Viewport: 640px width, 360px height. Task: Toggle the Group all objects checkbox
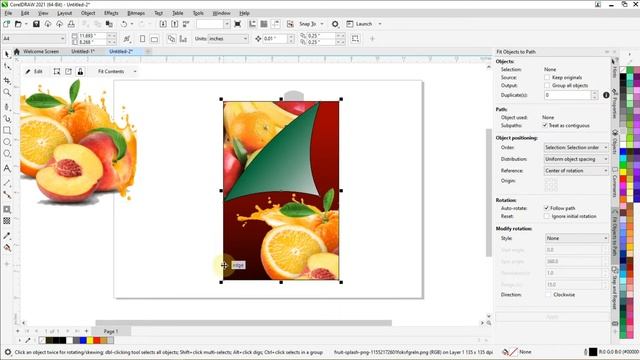pos(547,85)
